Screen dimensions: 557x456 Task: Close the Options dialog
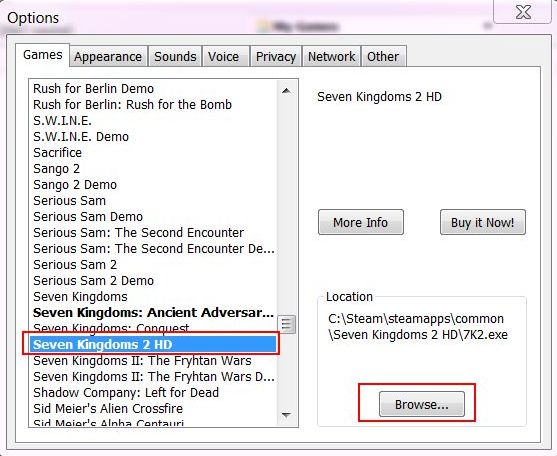[x=523, y=12]
